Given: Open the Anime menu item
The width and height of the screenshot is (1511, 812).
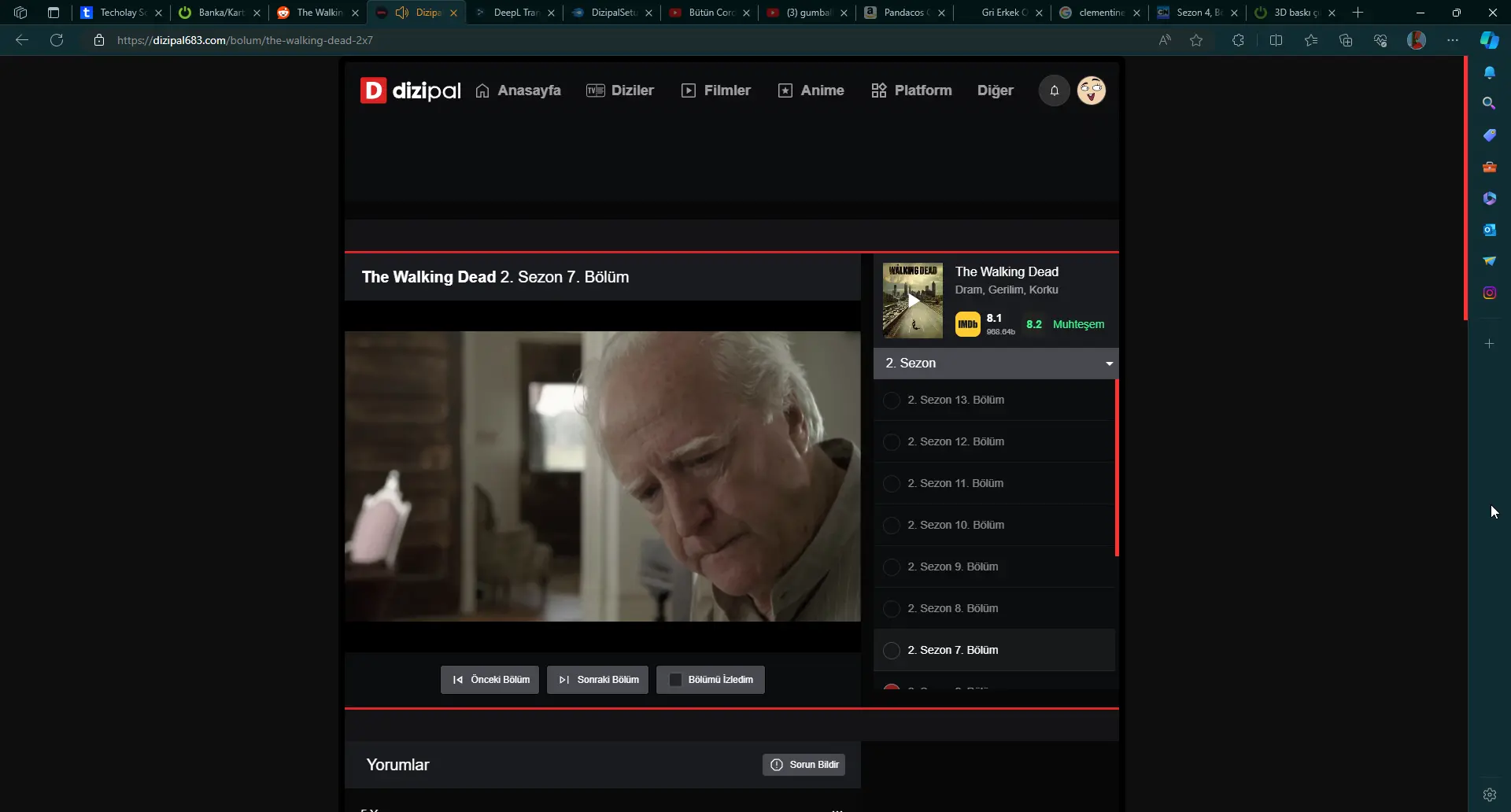Looking at the screenshot, I should click(x=811, y=90).
